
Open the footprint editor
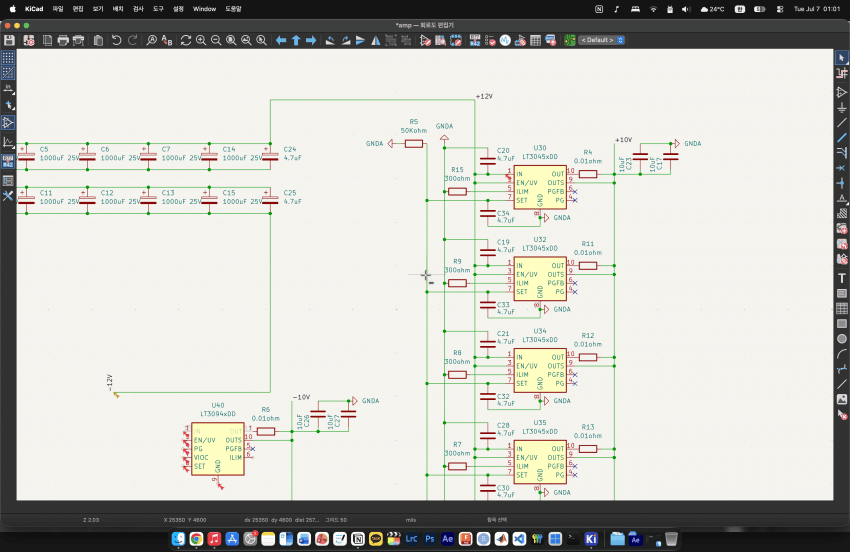456,40
